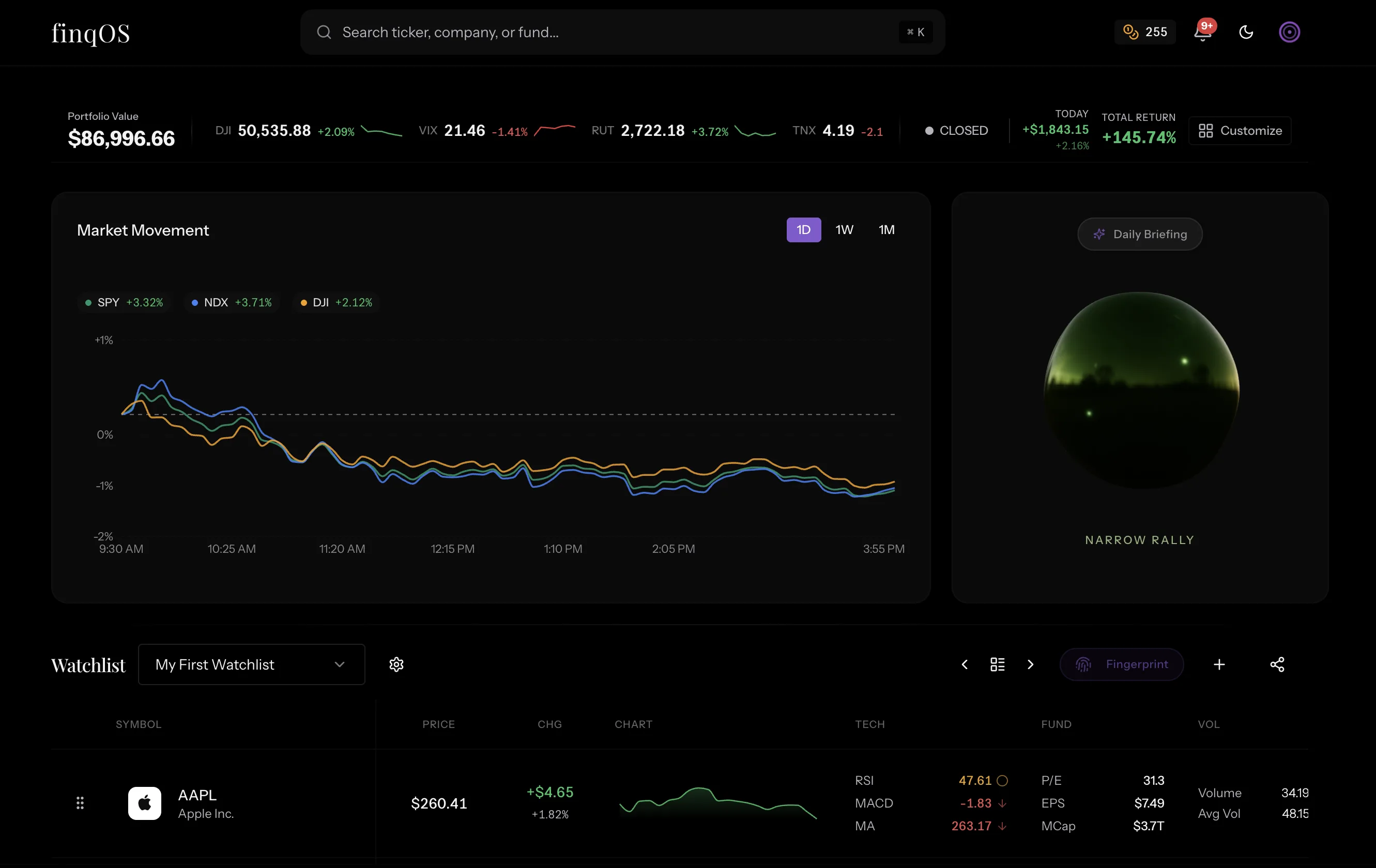View the NDX +3.71% legend entry
This screenshot has width=1376, height=868.
pyautogui.click(x=231, y=302)
